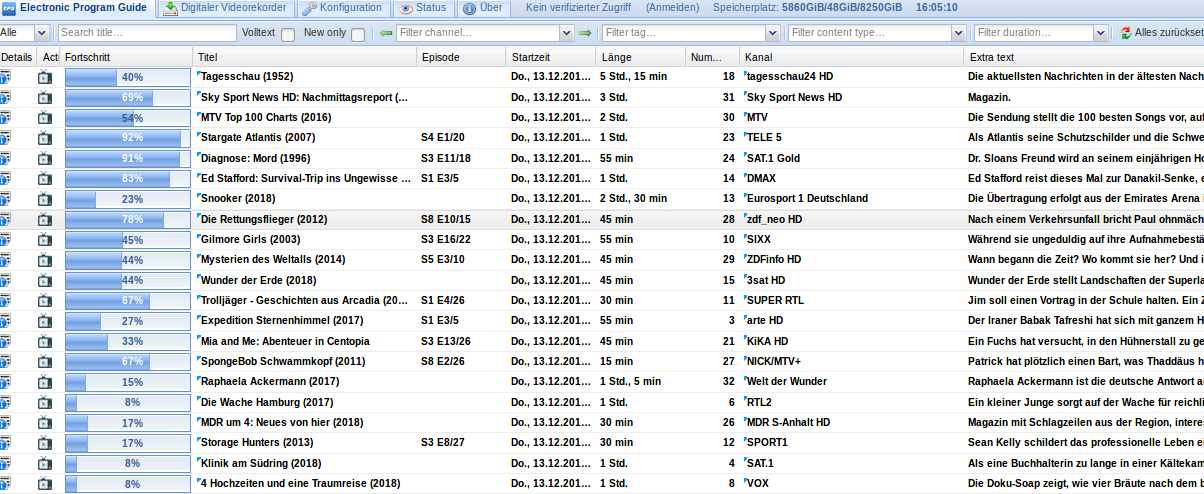Click TV play icon for Mysterien des Weltalls row
1204x494 pixels.
tap(45, 260)
